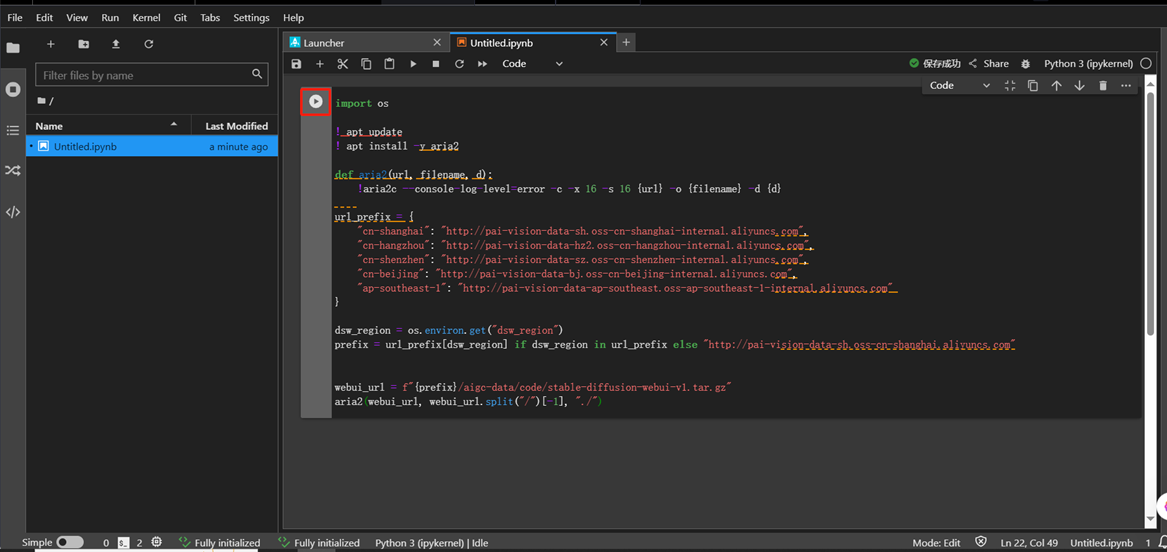Restart kernel and run all cells
Image resolution: width=1167 pixels, height=552 pixels.
(x=483, y=64)
